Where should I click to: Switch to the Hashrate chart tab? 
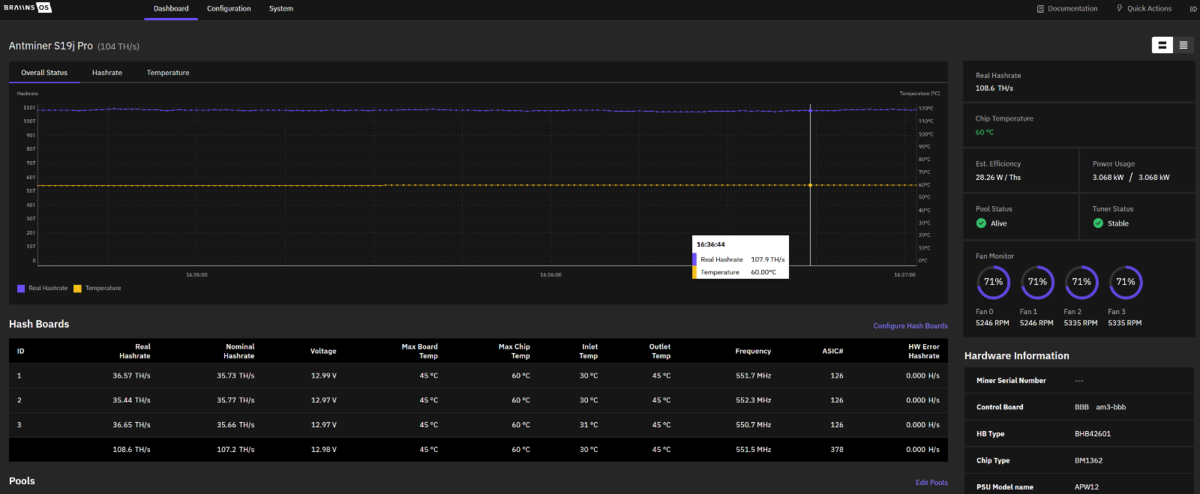coord(107,73)
